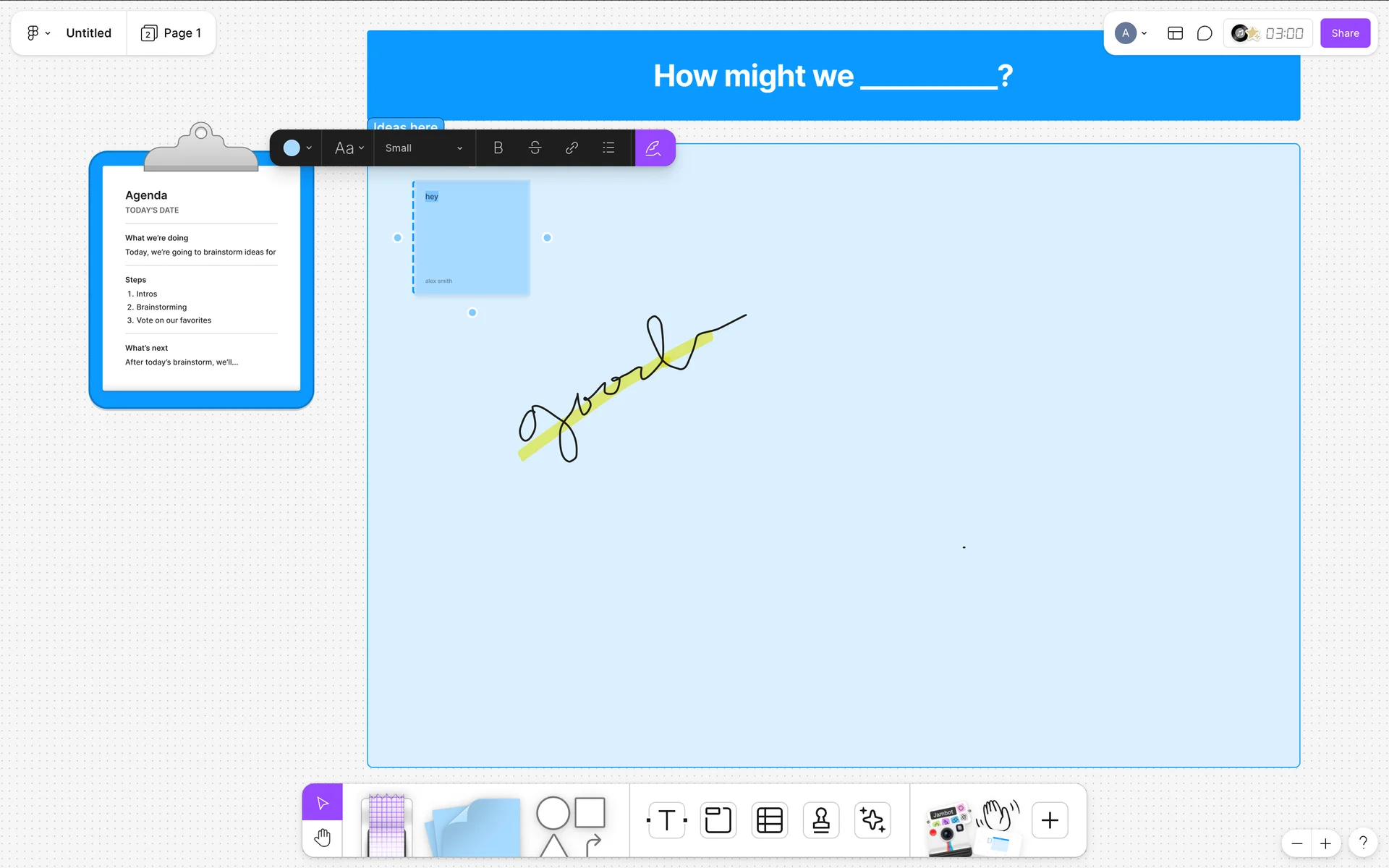The width and height of the screenshot is (1389, 868).
Task: Open the stamp tool
Action: tap(821, 820)
